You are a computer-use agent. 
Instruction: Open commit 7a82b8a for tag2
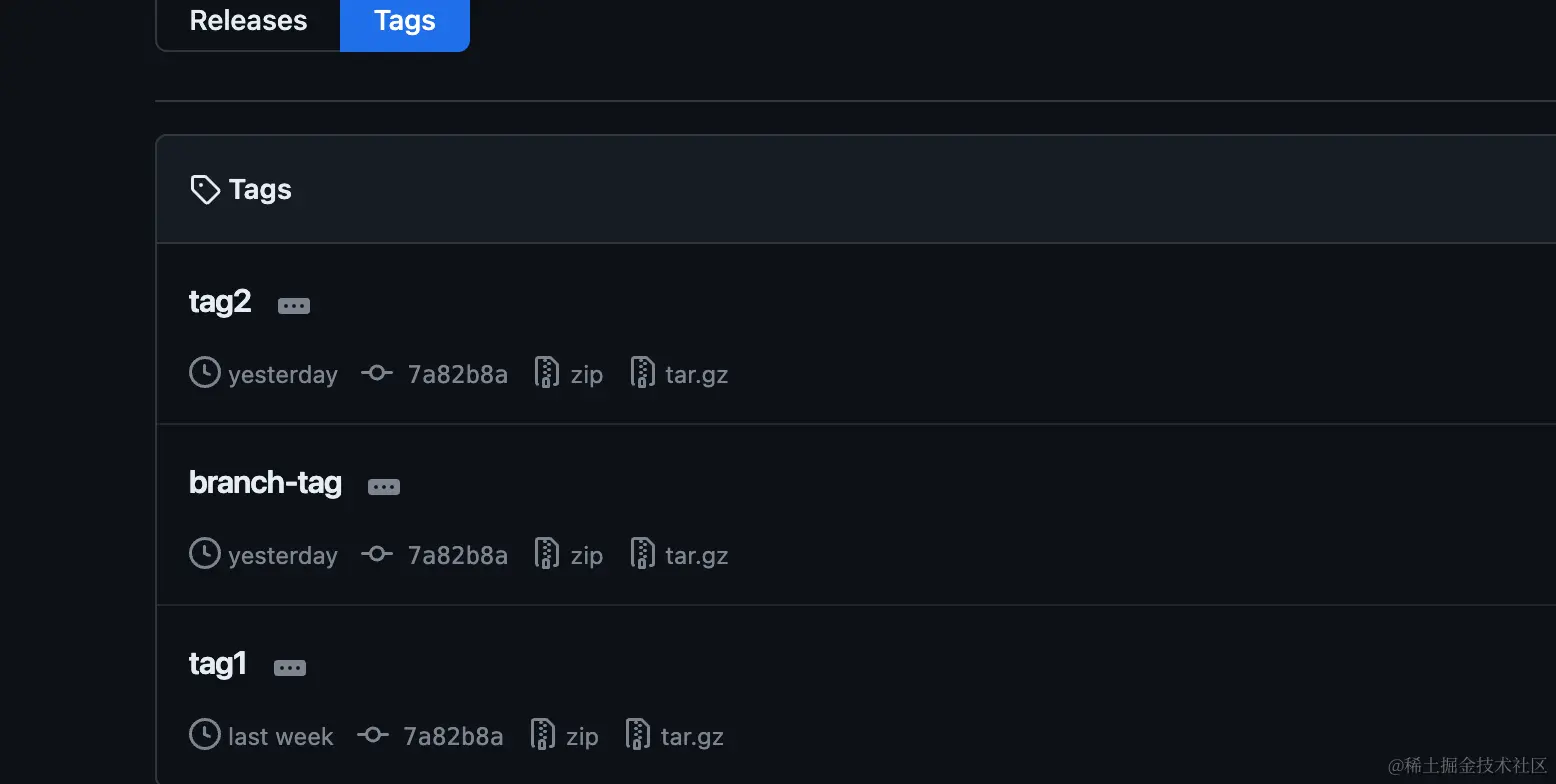click(457, 375)
